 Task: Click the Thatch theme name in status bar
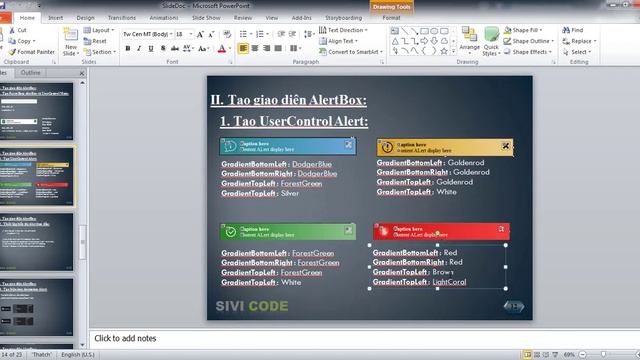[x=42, y=355]
